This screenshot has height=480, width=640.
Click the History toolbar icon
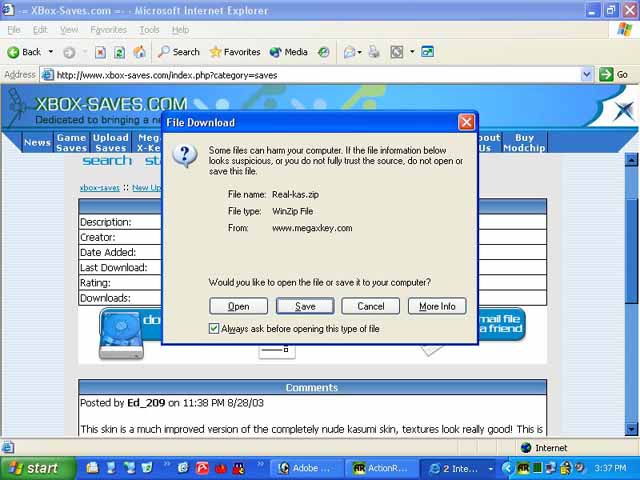point(324,52)
